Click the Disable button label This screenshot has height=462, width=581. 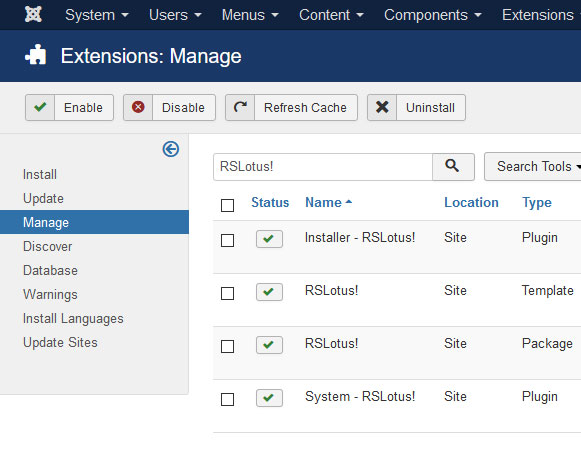[x=183, y=107]
